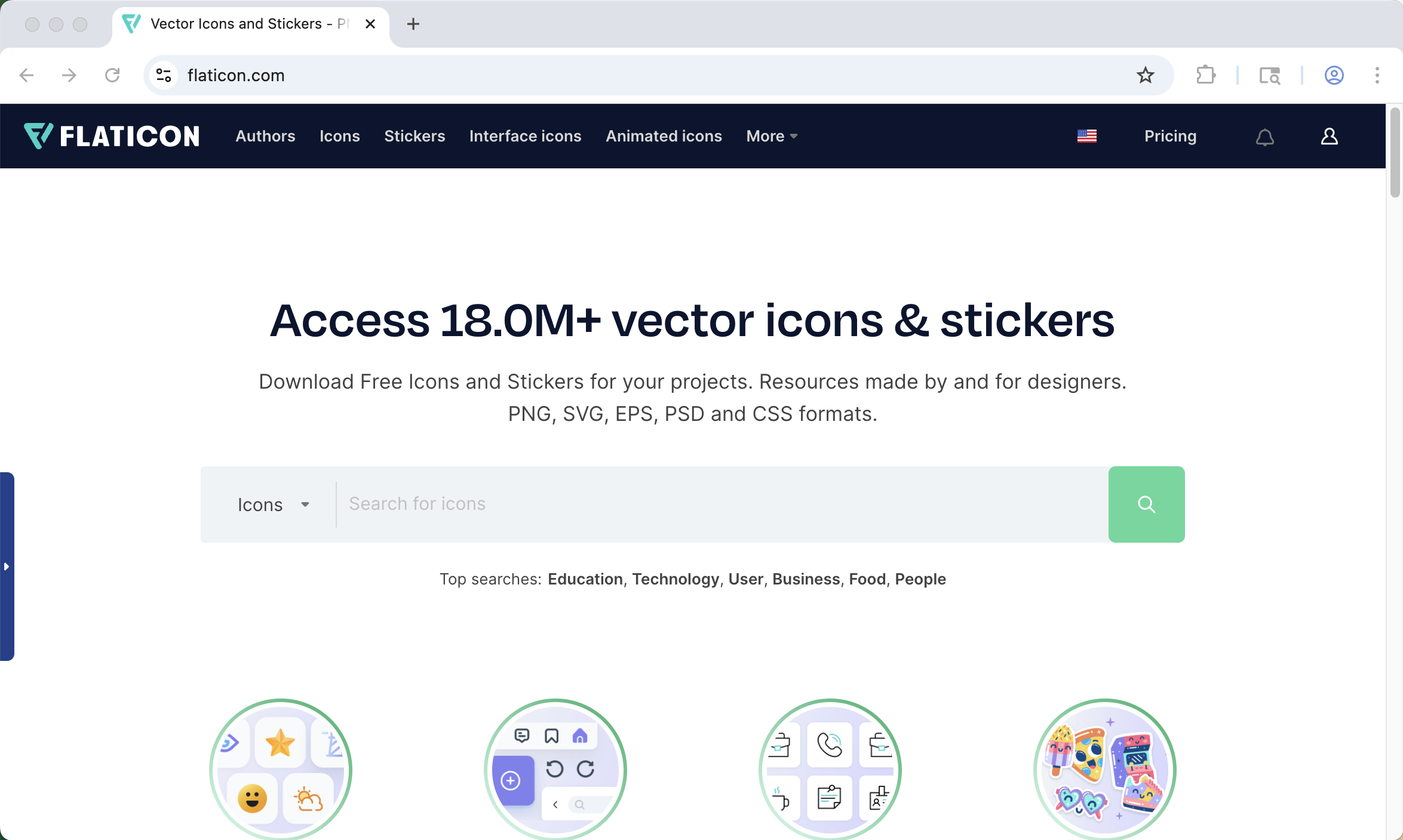Screen dimensions: 1403x840
Task: Click the Pricing link
Action: 1170,136
